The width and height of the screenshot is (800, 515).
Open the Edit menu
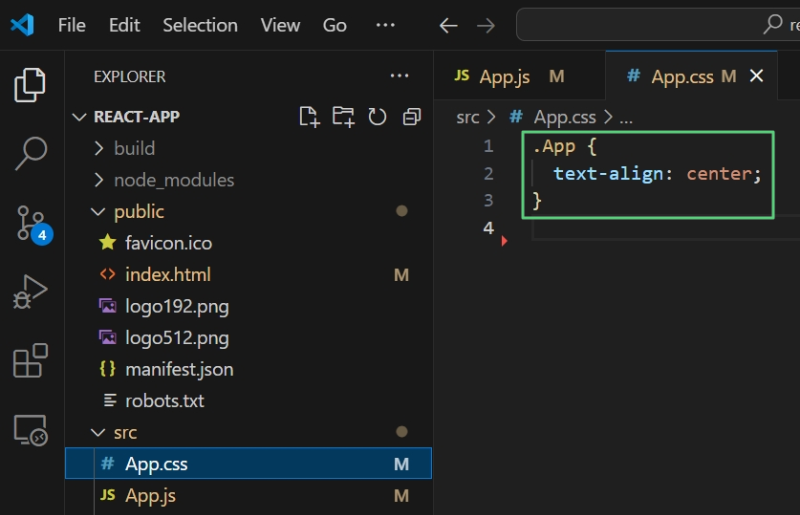pyautogui.click(x=124, y=25)
